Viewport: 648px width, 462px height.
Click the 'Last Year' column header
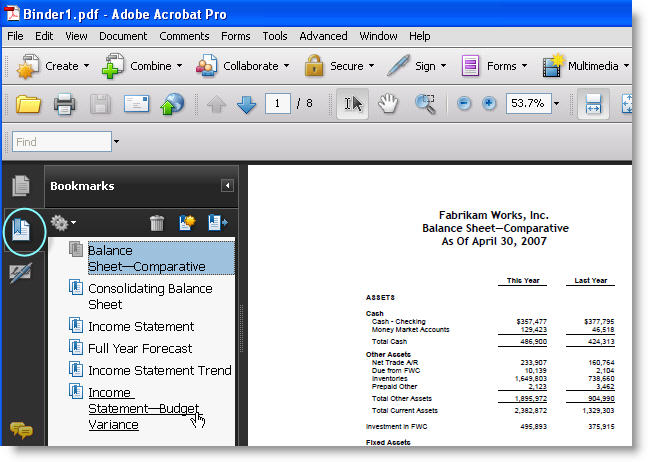click(x=591, y=280)
